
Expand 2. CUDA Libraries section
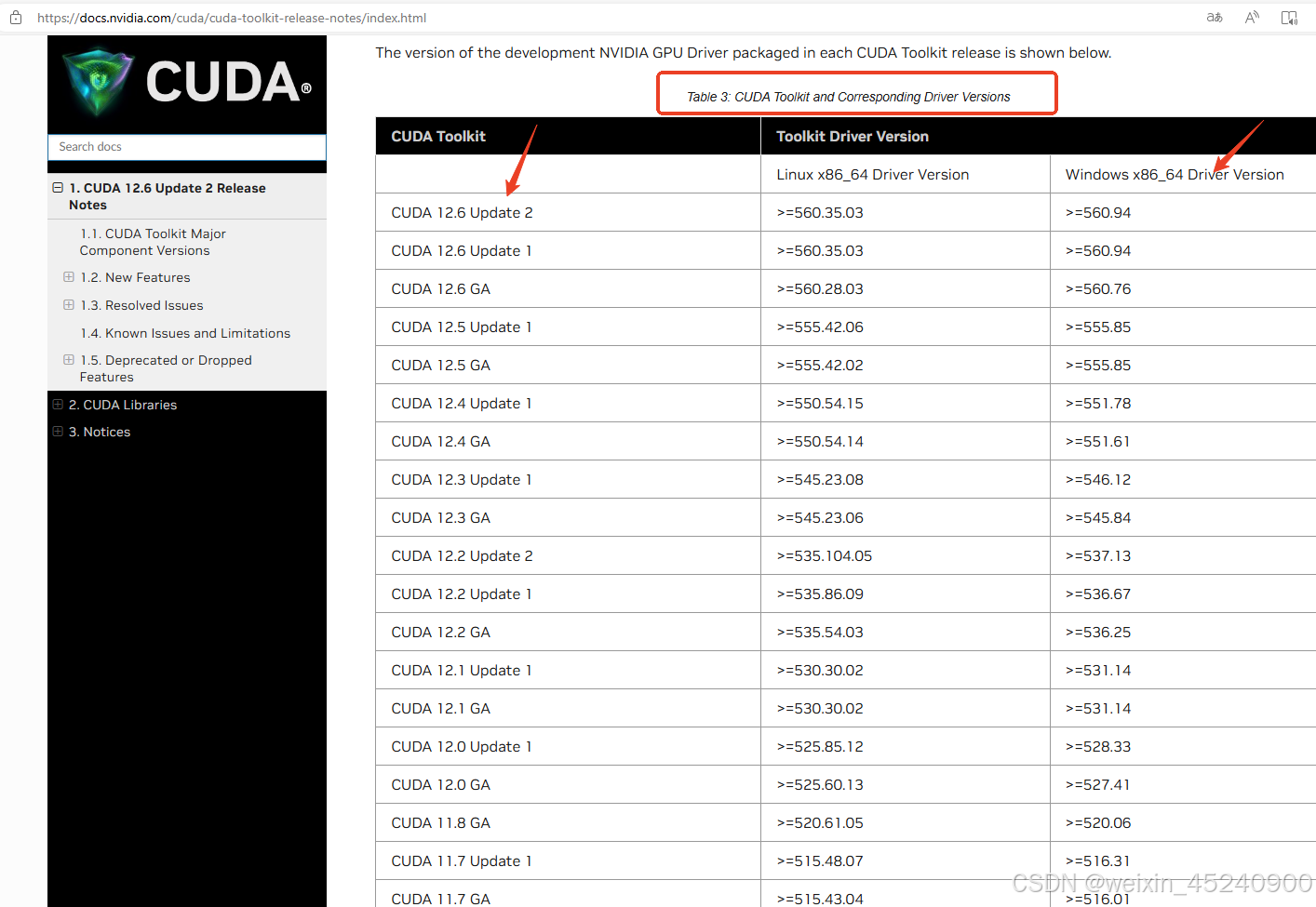tap(58, 405)
